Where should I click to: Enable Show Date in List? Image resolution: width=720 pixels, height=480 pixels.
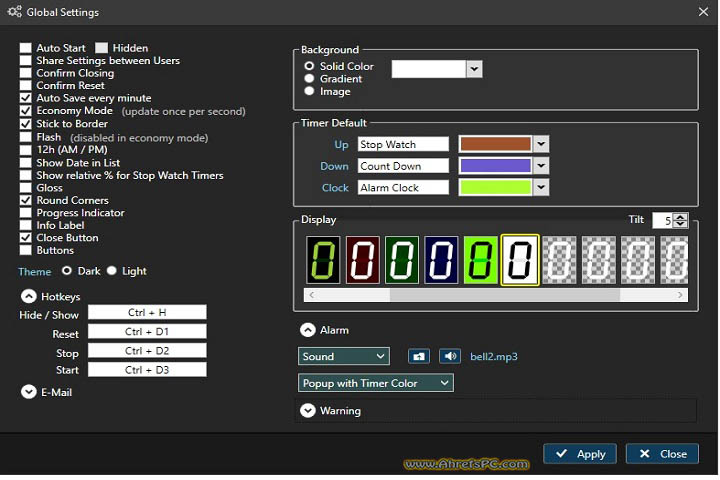pyautogui.click(x=26, y=163)
